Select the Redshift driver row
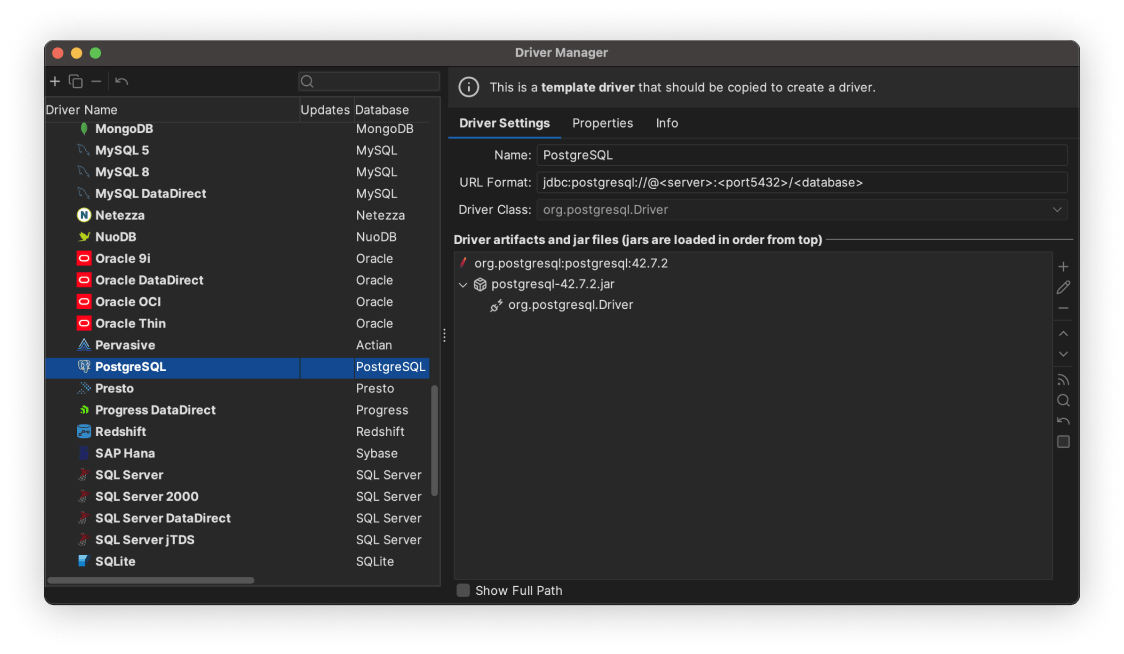 [237, 432]
